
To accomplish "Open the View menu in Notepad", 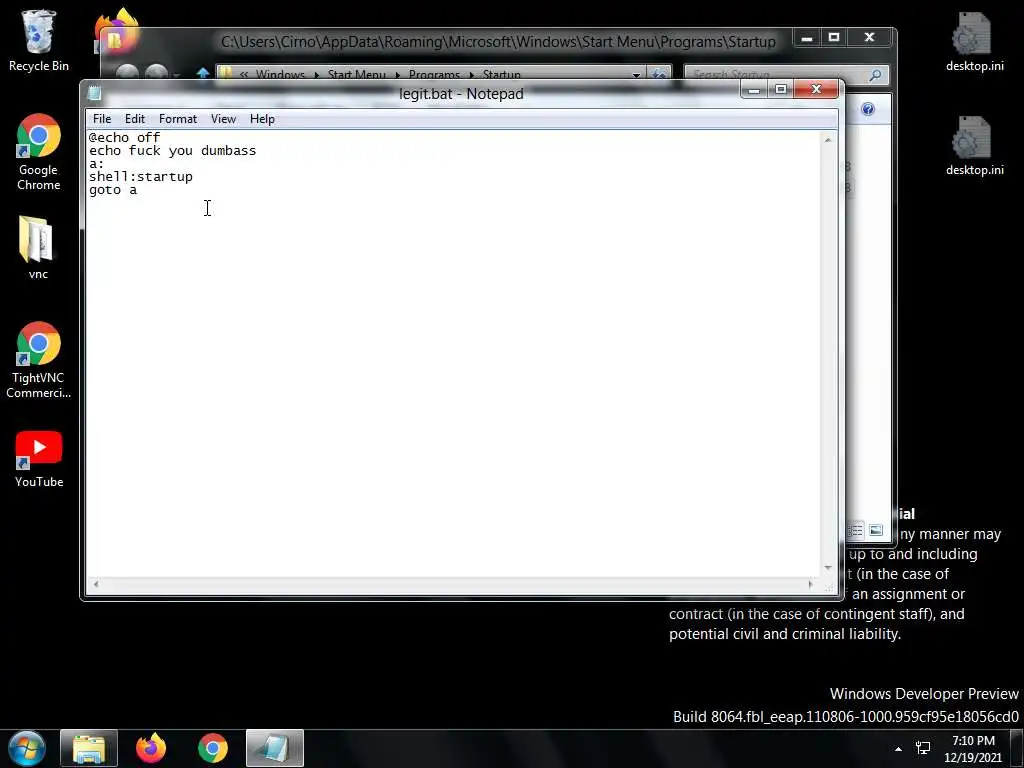I will coord(223,119).
